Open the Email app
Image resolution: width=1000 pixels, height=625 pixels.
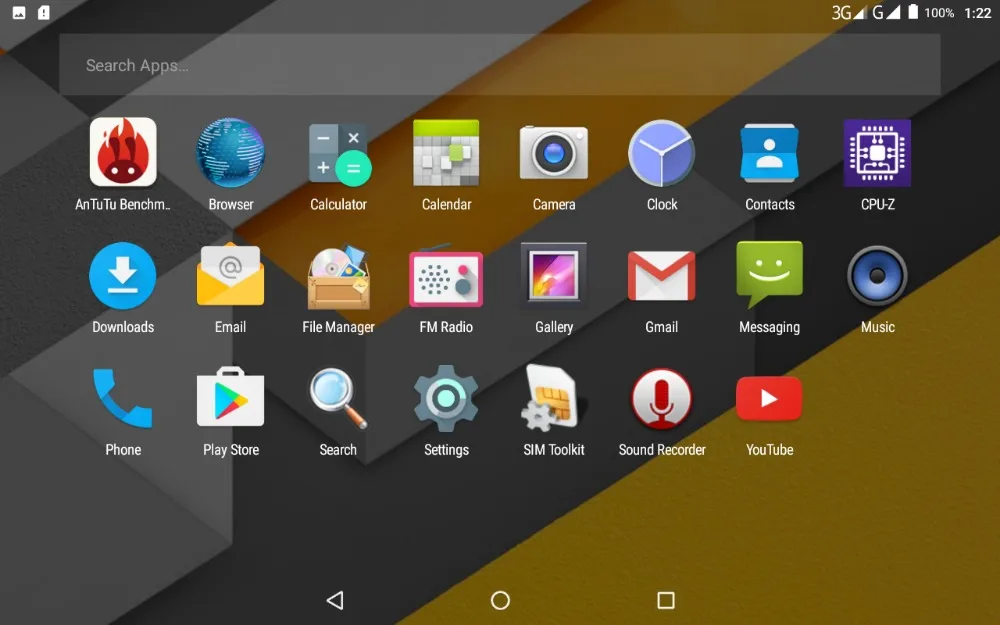[230, 275]
